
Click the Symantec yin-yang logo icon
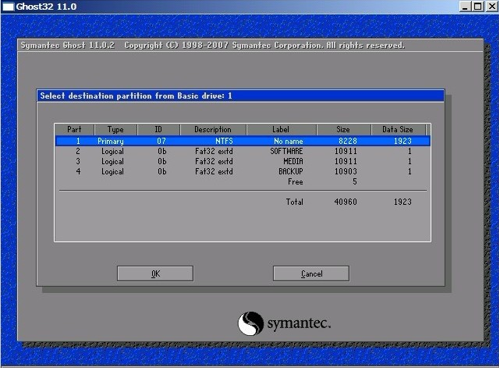(251, 323)
